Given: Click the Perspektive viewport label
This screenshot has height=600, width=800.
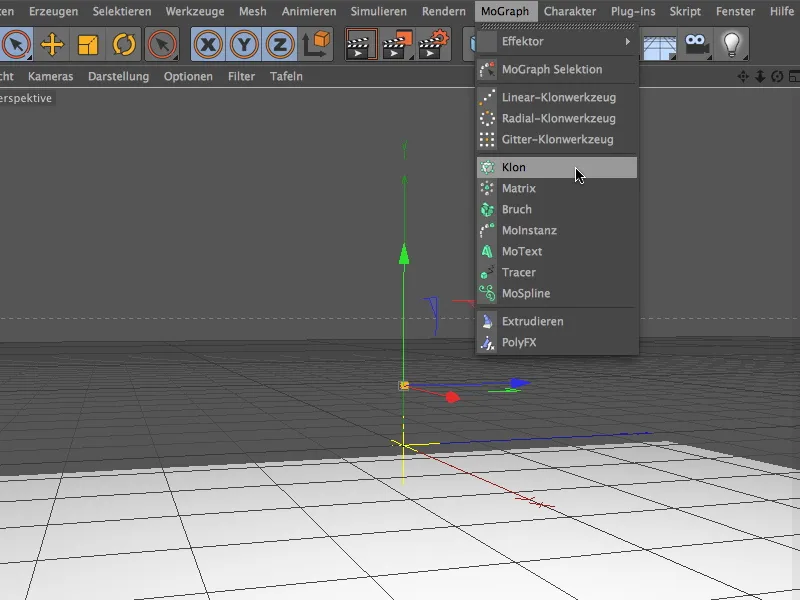Looking at the screenshot, I should (27, 99).
